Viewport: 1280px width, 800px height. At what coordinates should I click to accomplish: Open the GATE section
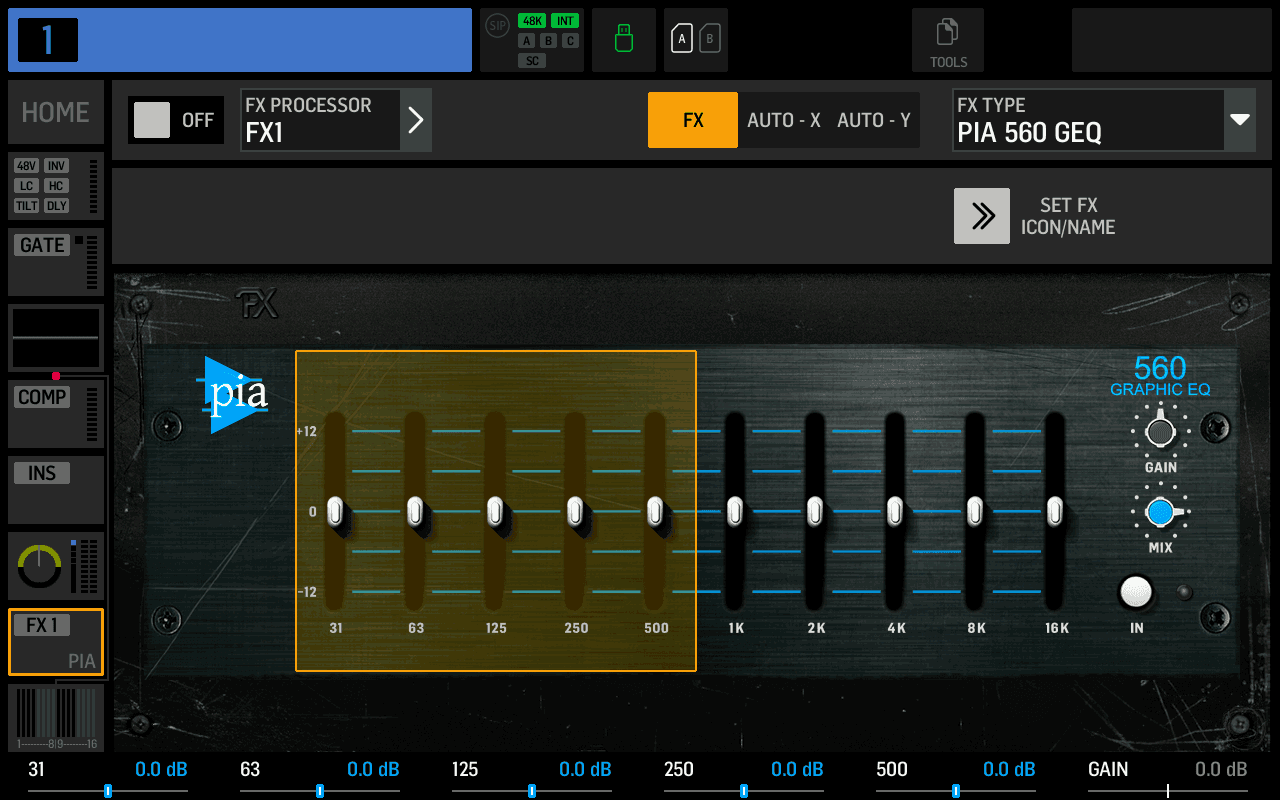pyautogui.click(x=56, y=262)
